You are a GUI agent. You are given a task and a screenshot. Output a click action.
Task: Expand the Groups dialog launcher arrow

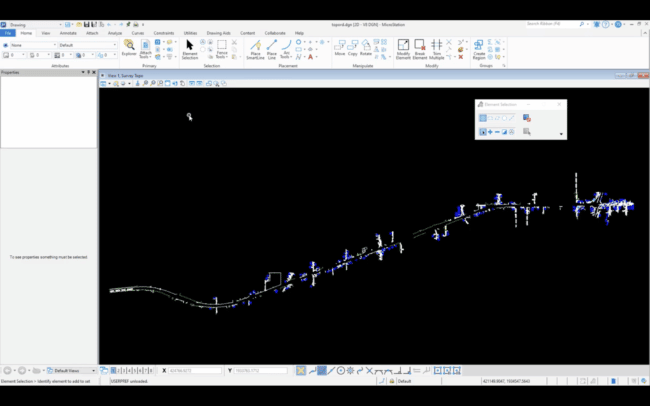(x=504, y=66)
